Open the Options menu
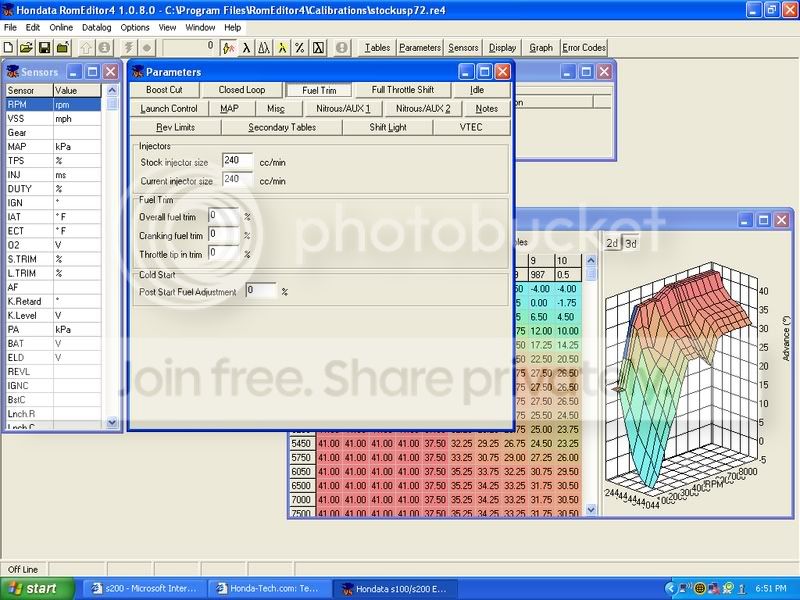Viewport: 800px width, 600px height. 135,27
